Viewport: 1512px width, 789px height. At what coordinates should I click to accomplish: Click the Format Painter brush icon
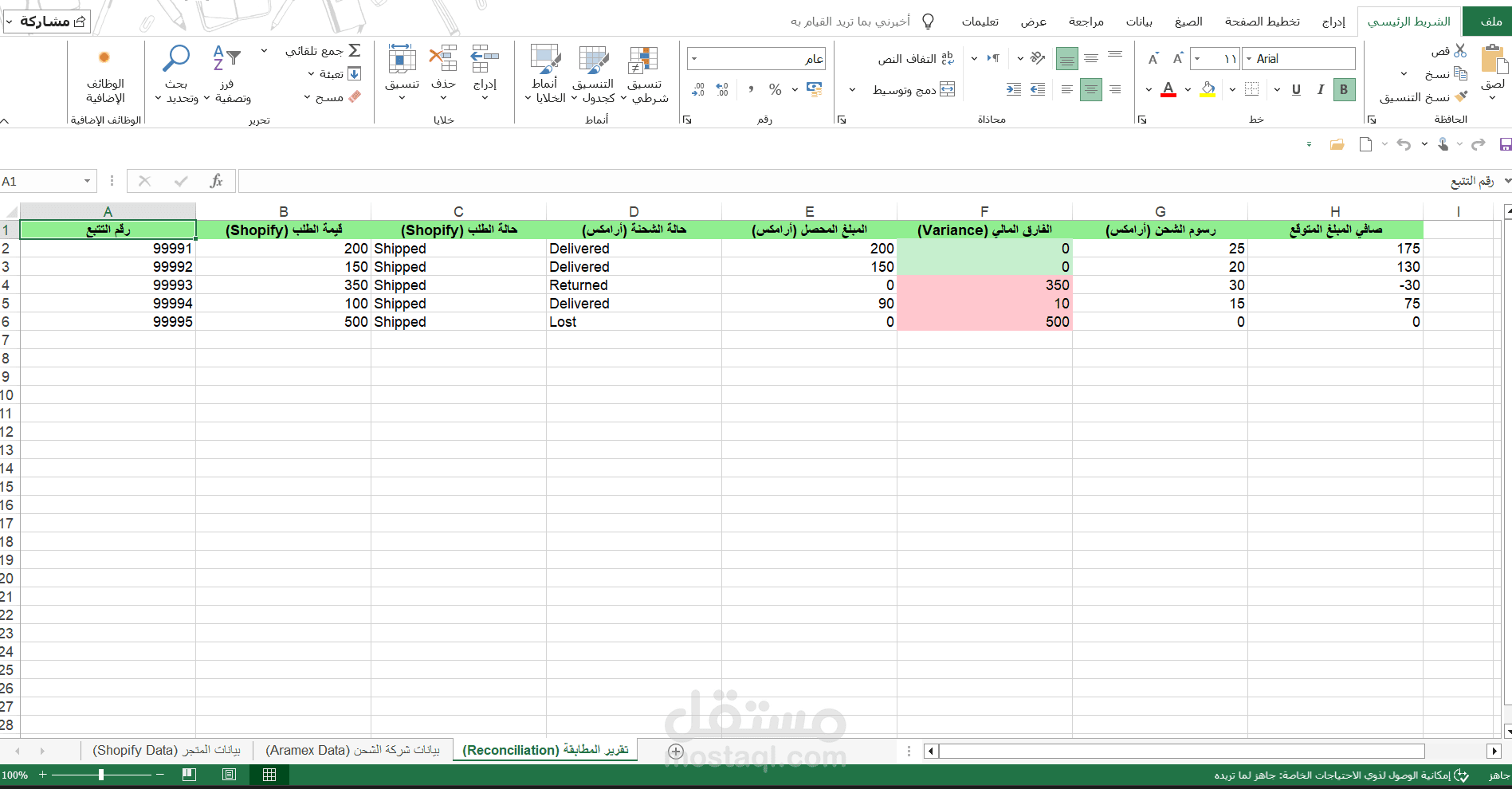point(1461,96)
